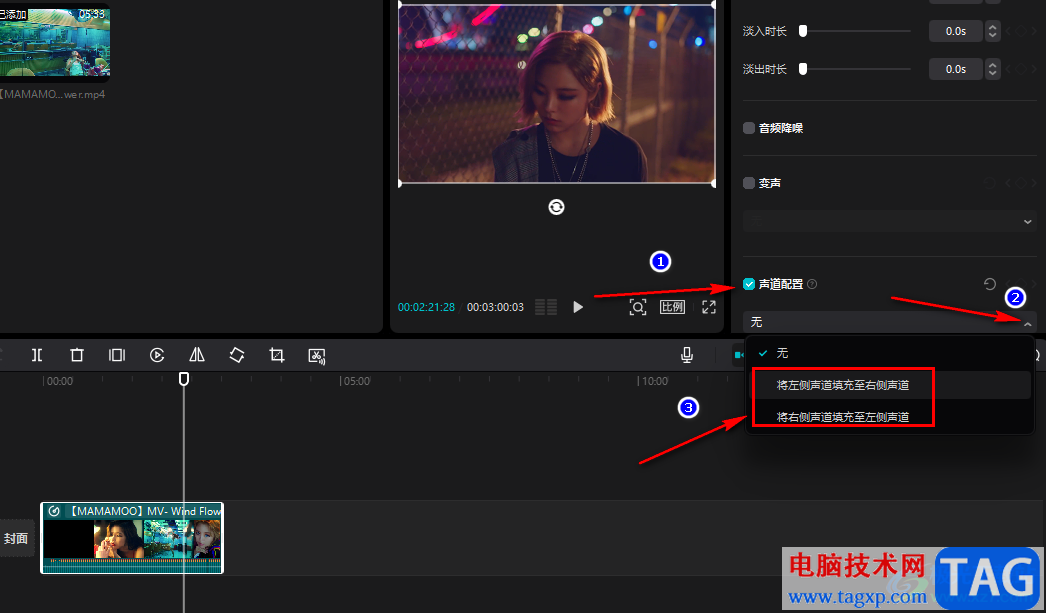The width and height of the screenshot is (1046, 613).
Task: Click the microphone record icon
Action: [686, 355]
